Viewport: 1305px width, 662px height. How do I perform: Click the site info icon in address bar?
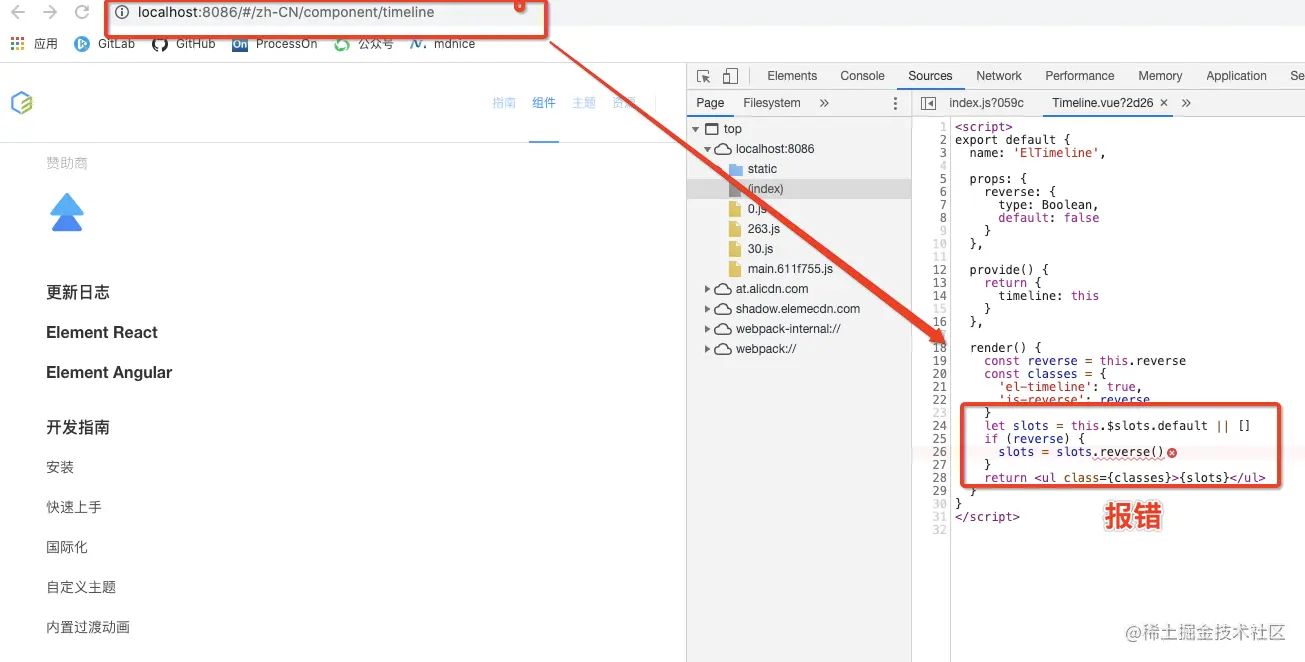[x=122, y=13]
